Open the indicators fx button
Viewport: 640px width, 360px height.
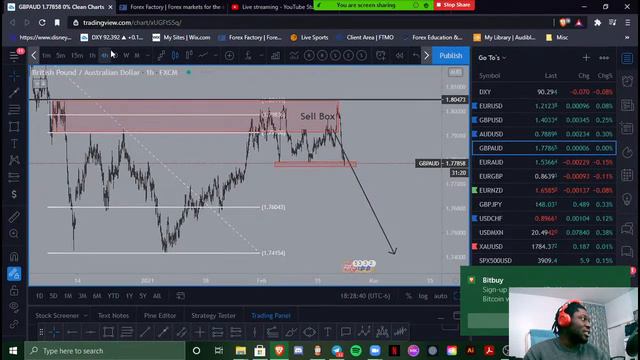click(248, 56)
